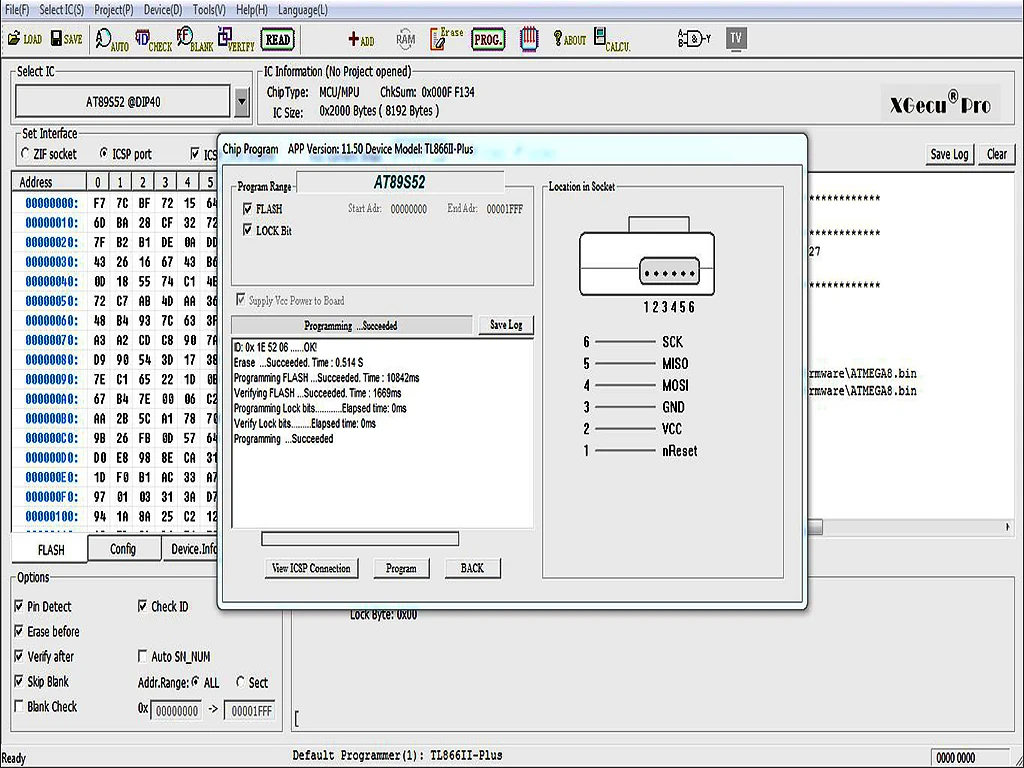Click the horizontal log scrollbar thumb

click(815, 526)
